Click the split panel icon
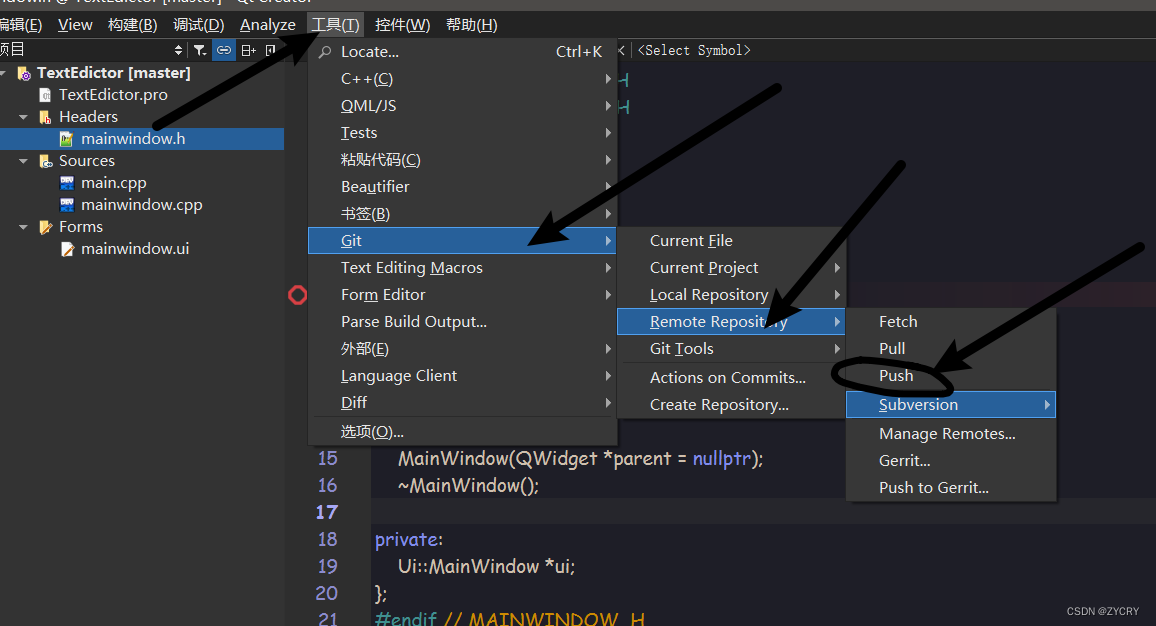1156x626 pixels. [248, 50]
